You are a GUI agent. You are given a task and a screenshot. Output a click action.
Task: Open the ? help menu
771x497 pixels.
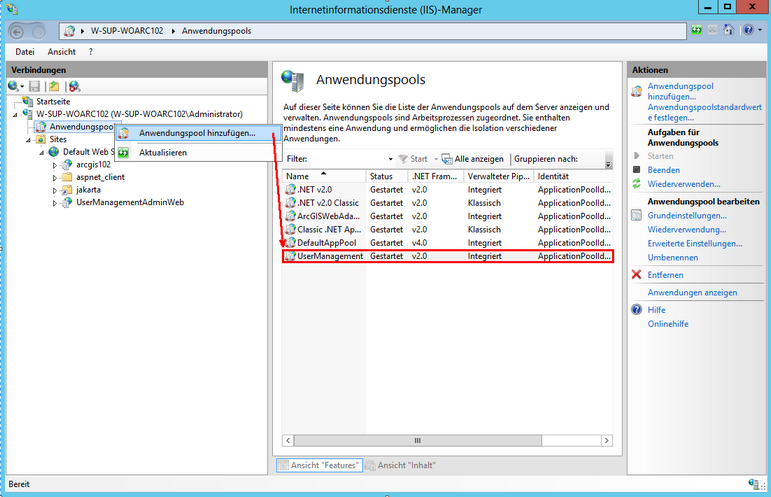tap(90, 52)
